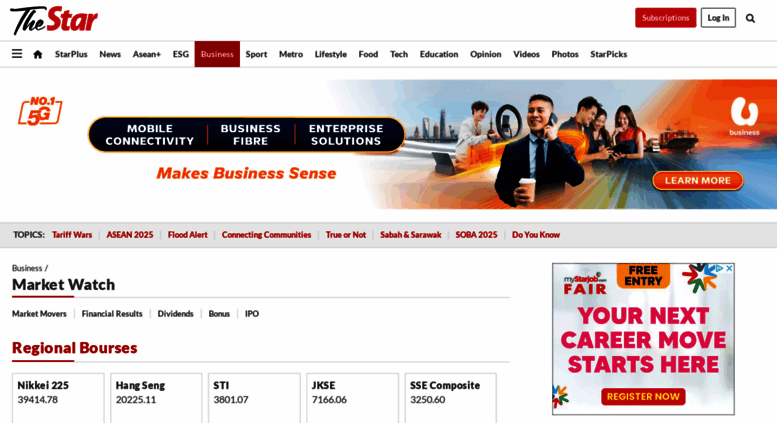Open the Videos section

coord(526,54)
